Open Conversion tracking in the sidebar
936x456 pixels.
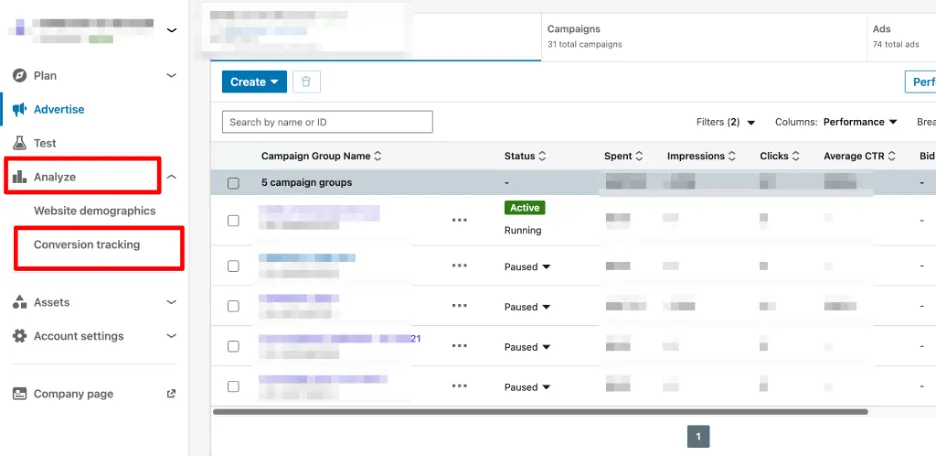(x=87, y=245)
